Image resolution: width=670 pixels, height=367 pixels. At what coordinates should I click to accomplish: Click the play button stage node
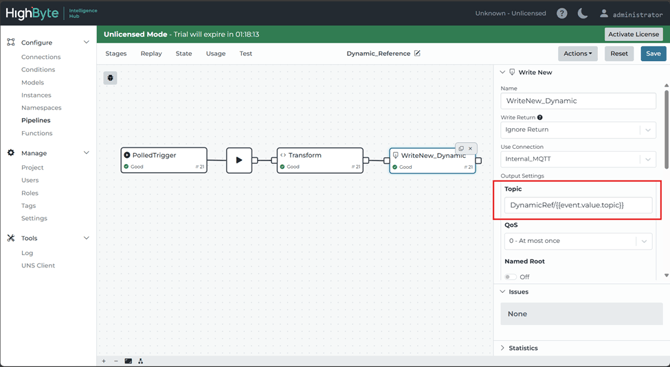(x=239, y=160)
